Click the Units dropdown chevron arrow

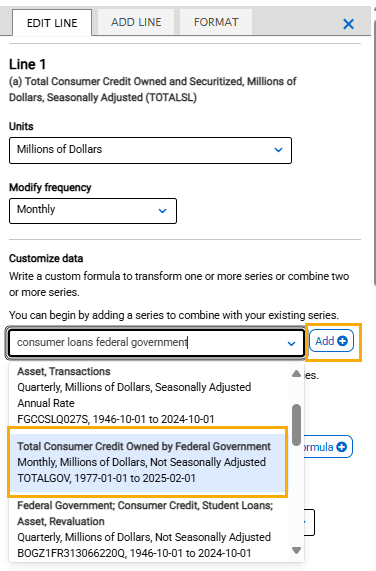(x=278, y=150)
